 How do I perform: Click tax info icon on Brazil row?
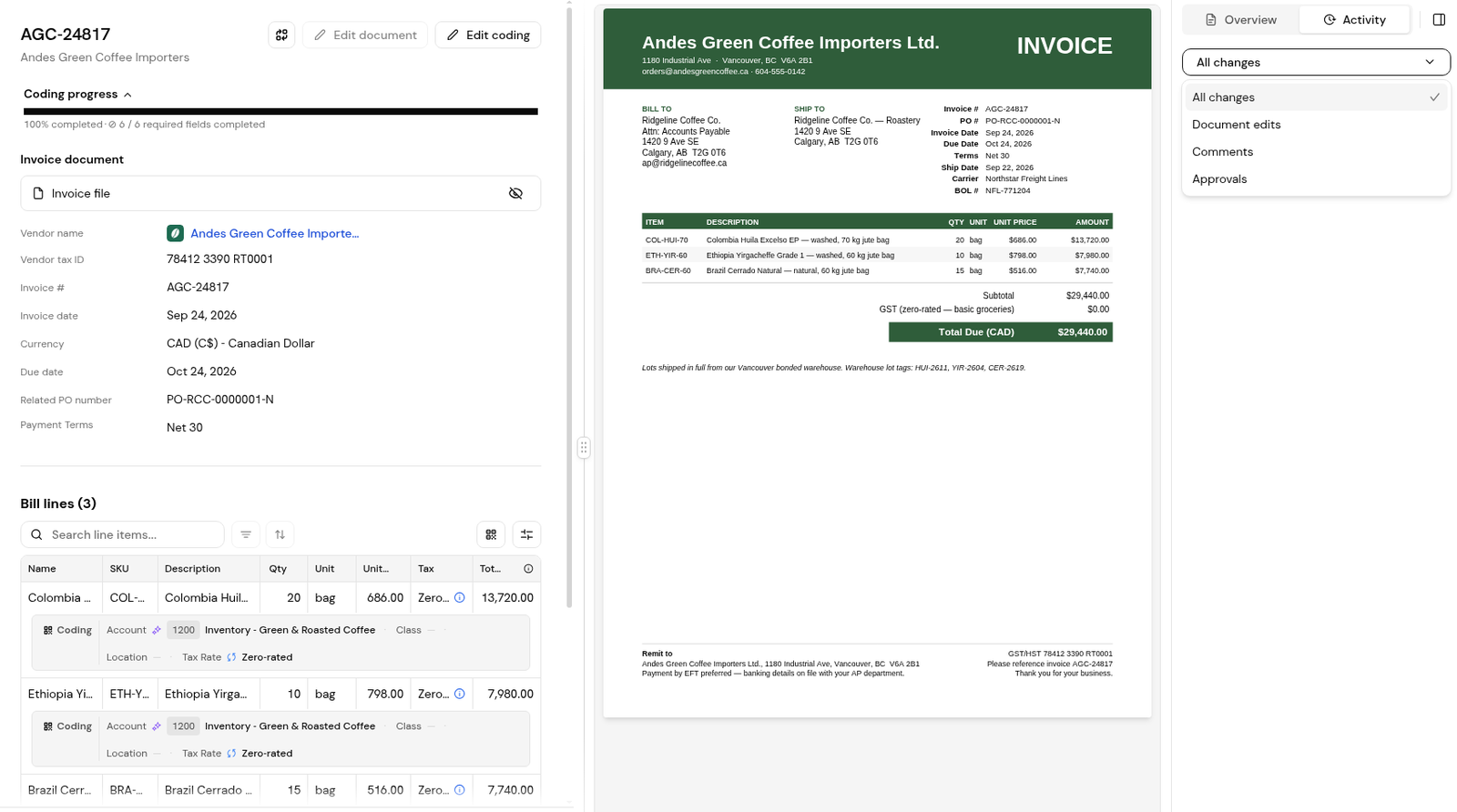point(460,790)
